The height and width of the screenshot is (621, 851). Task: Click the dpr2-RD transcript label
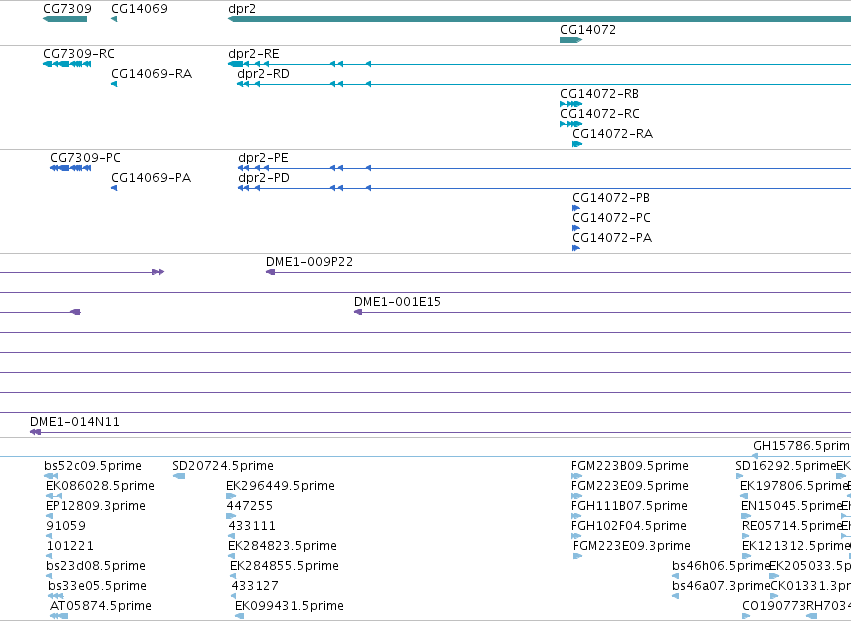[x=264, y=74]
